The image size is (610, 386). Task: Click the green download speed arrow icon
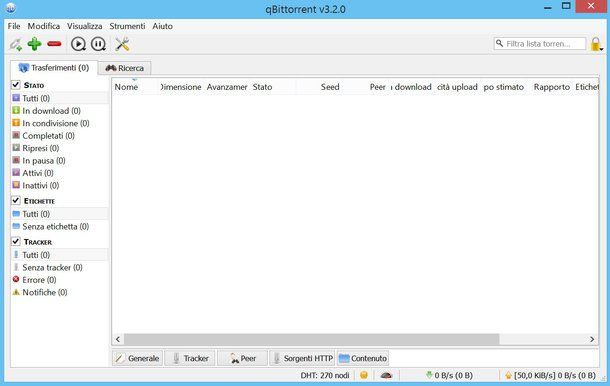429,375
